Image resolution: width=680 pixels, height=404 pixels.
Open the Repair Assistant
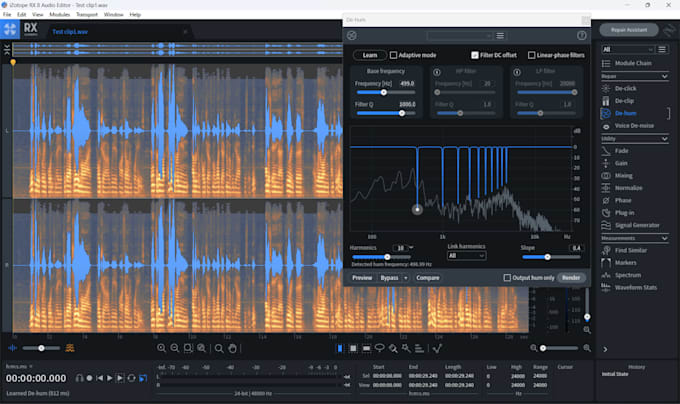coord(629,30)
